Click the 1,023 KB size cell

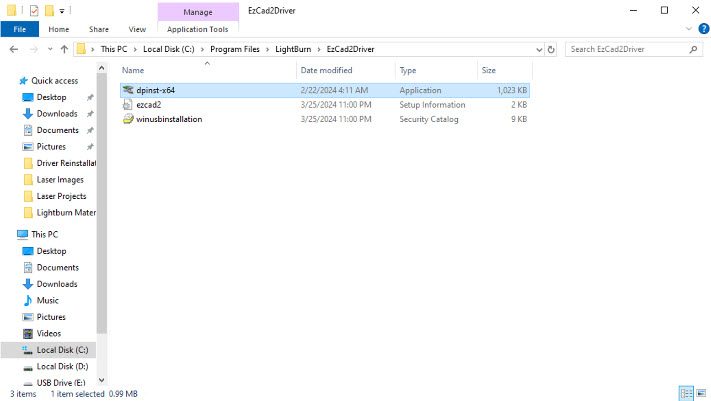point(512,90)
